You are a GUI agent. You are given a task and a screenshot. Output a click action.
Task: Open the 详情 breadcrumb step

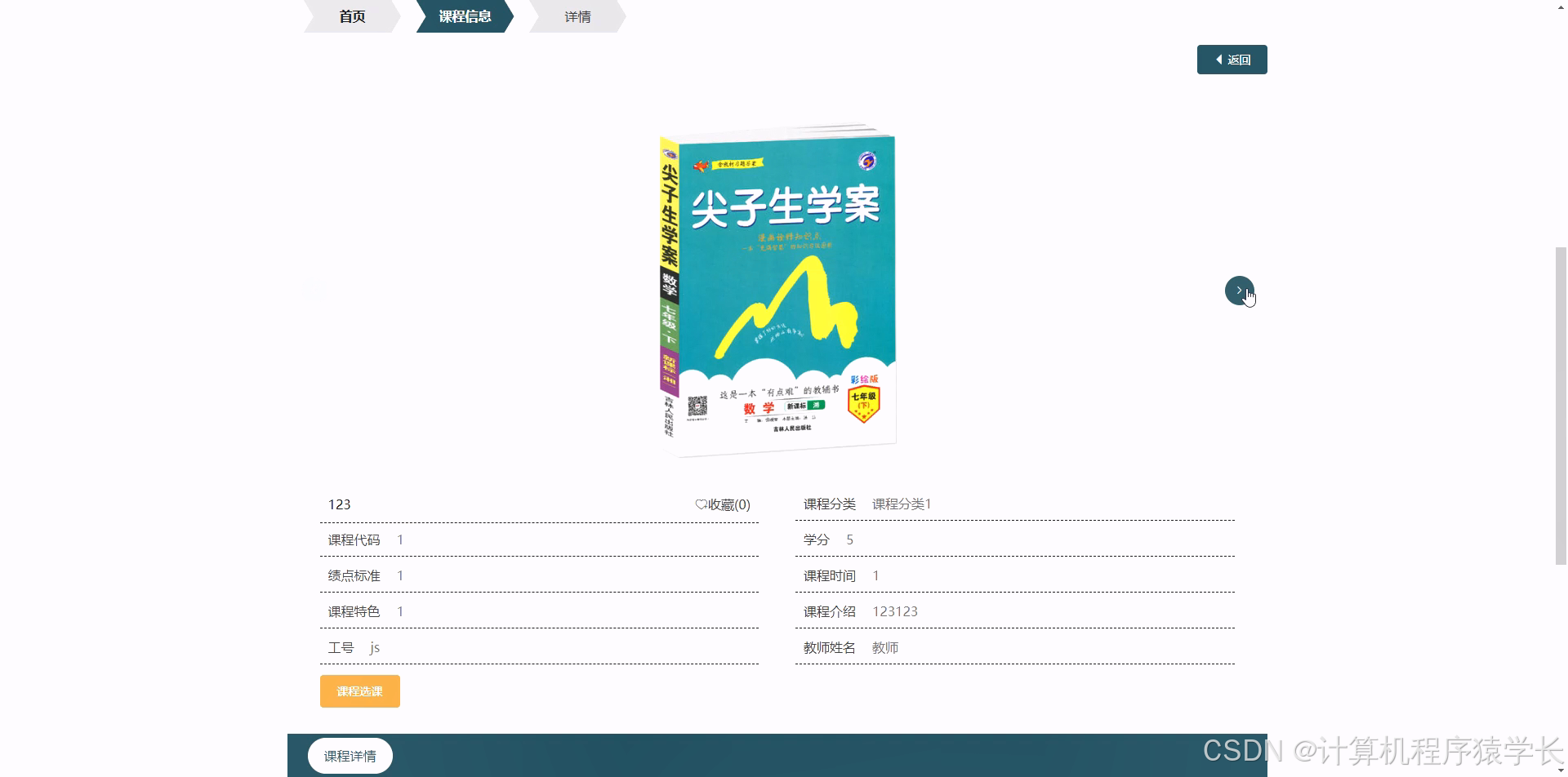tap(577, 16)
